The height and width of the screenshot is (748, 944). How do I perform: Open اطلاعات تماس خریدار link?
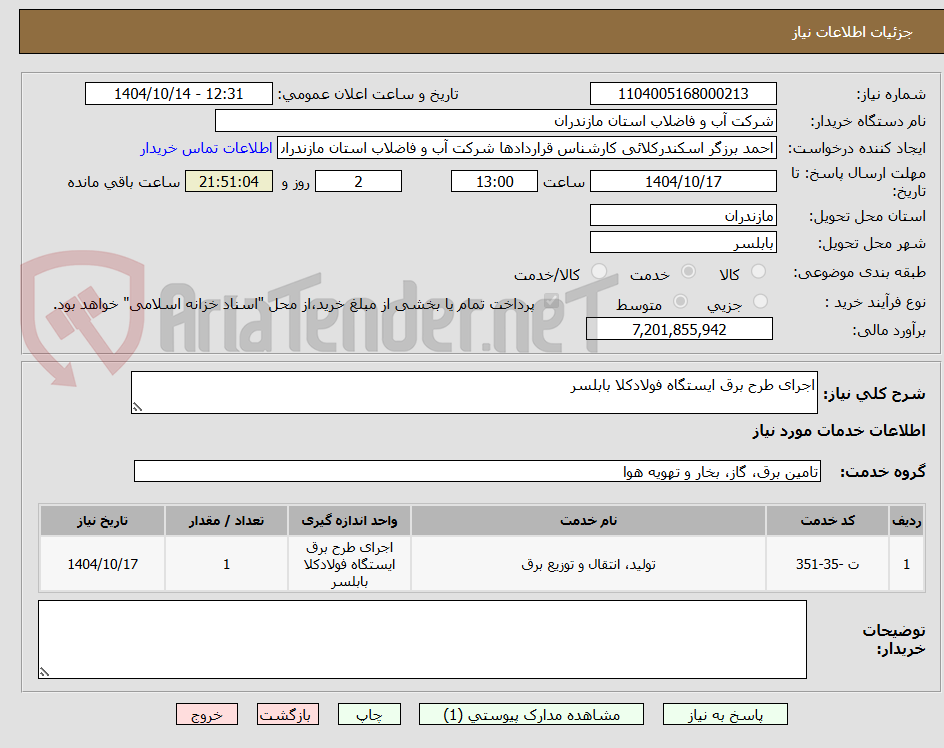[x=206, y=148]
